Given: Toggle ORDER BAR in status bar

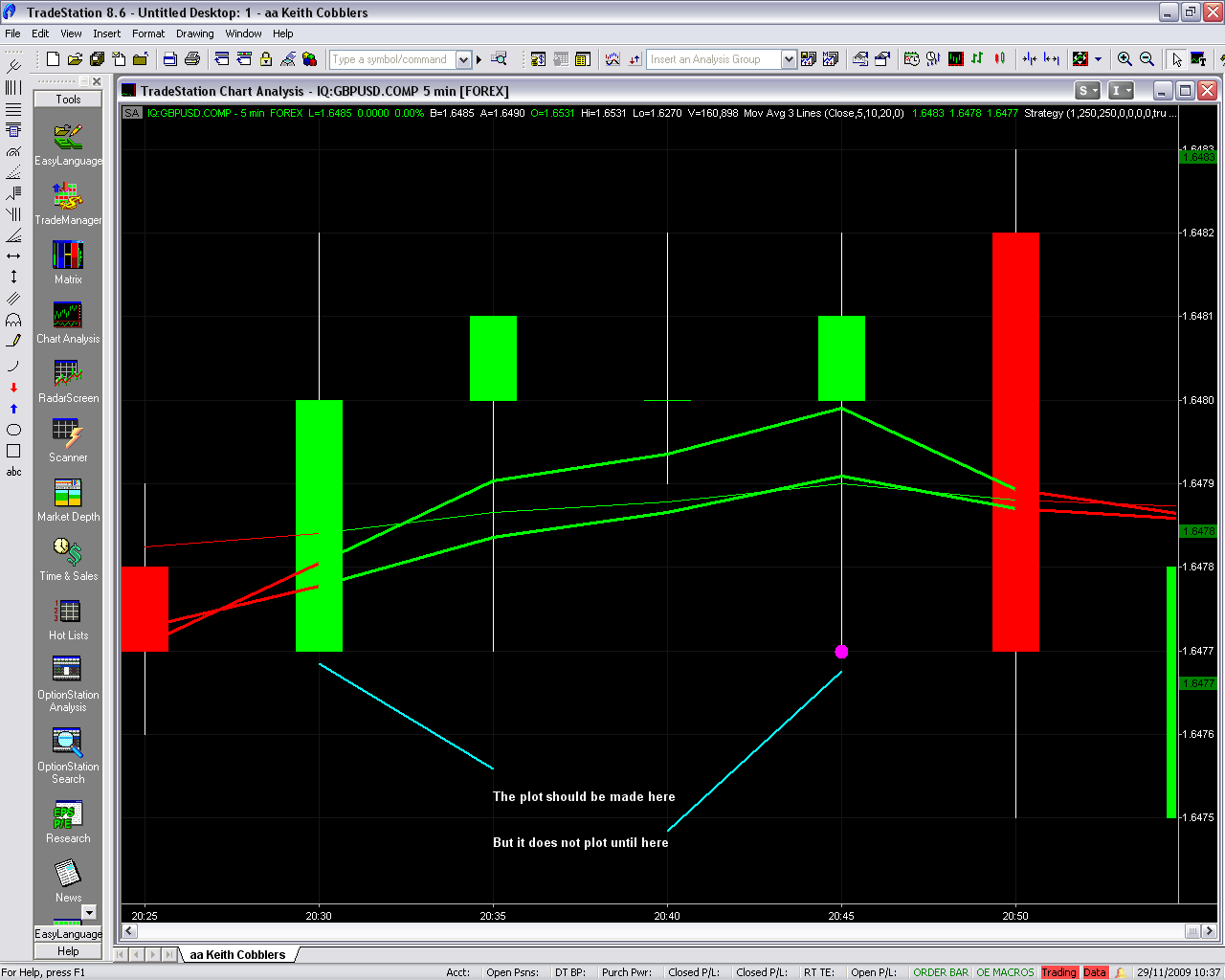Looking at the screenshot, I should (941, 972).
